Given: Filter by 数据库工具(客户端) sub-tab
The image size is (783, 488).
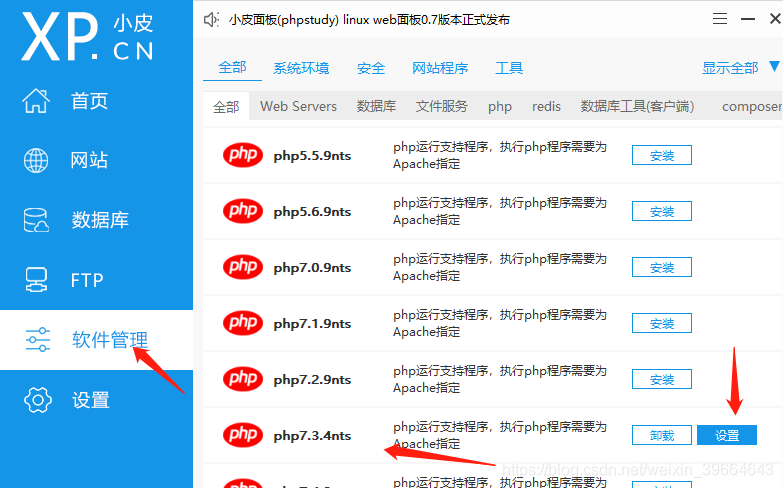Looking at the screenshot, I should (x=637, y=106).
